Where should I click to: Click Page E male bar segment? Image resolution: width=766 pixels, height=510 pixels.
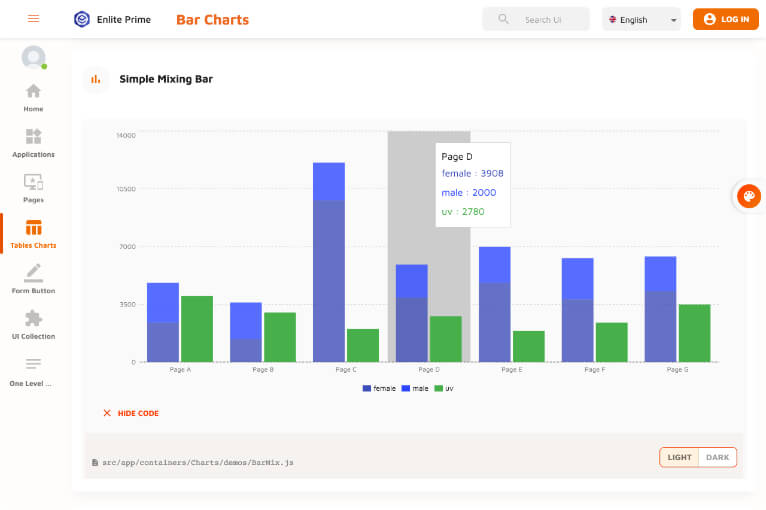pos(495,265)
